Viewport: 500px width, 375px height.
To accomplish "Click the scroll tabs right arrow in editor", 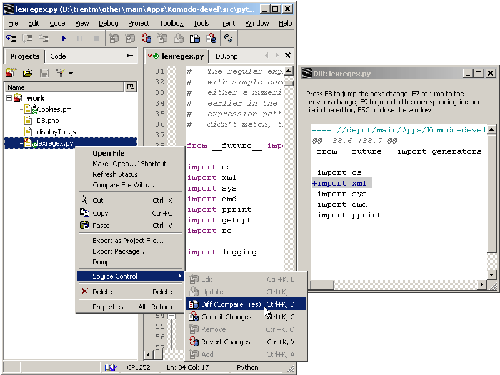I will (277, 55).
